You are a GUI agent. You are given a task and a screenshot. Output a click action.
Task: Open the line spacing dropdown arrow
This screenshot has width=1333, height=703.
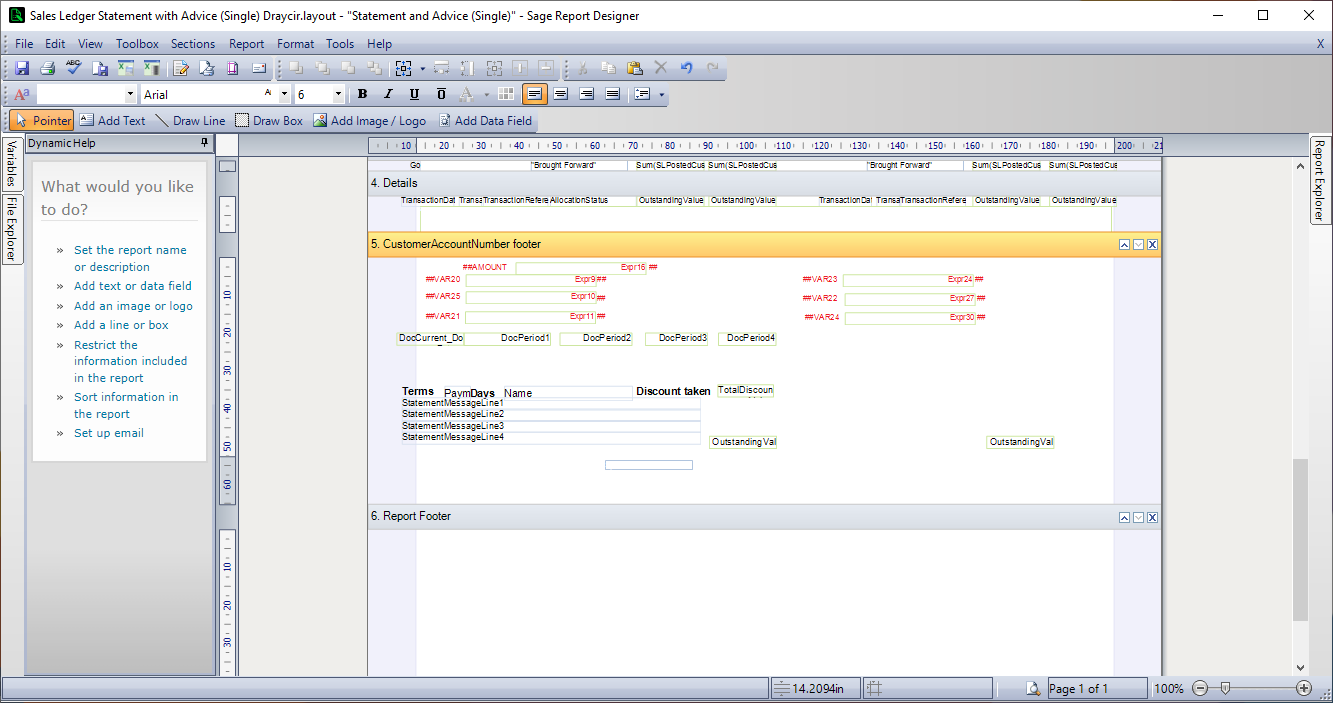662,94
